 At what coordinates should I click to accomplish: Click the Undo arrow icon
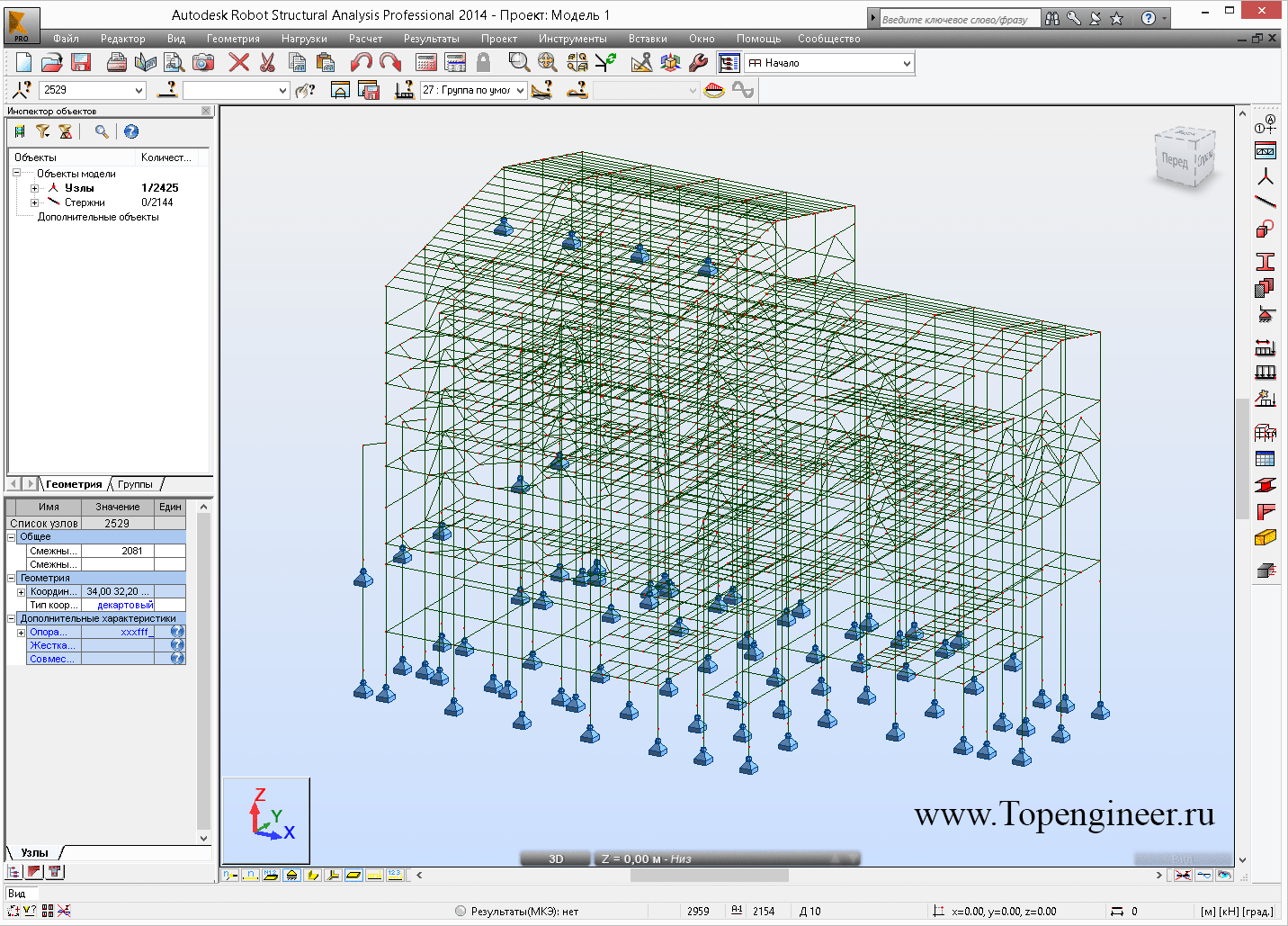tap(361, 62)
